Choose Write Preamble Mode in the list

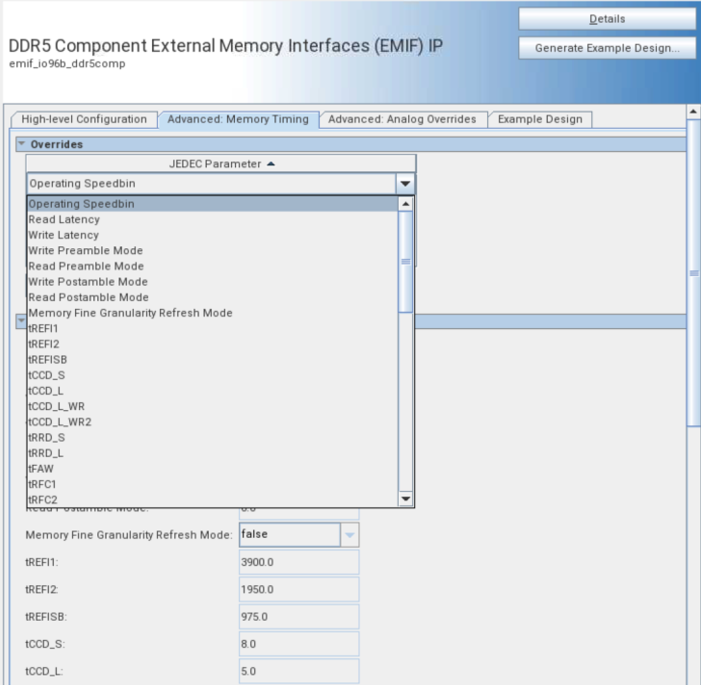point(85,250)
